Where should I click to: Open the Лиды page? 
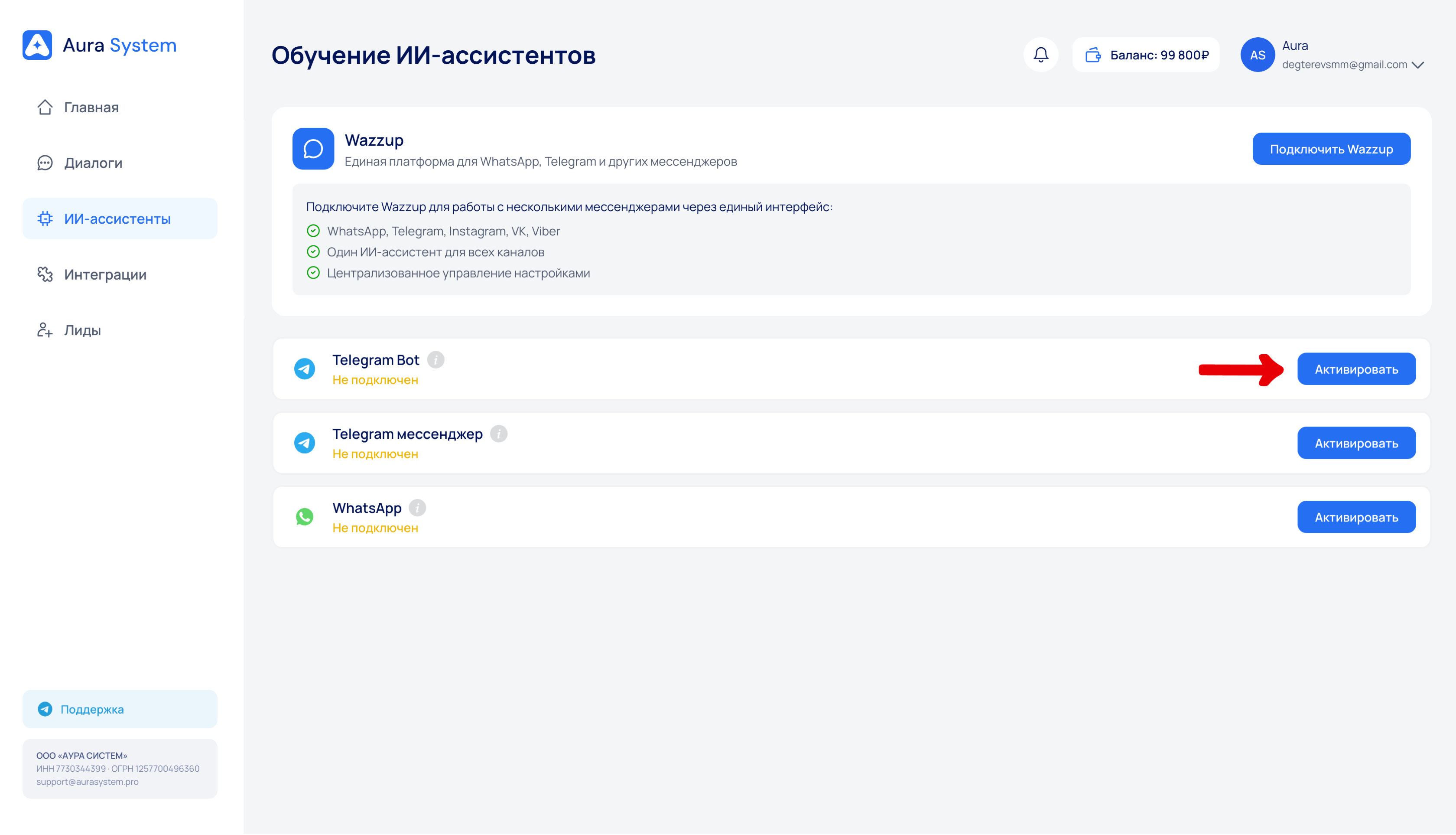point(82,330)
